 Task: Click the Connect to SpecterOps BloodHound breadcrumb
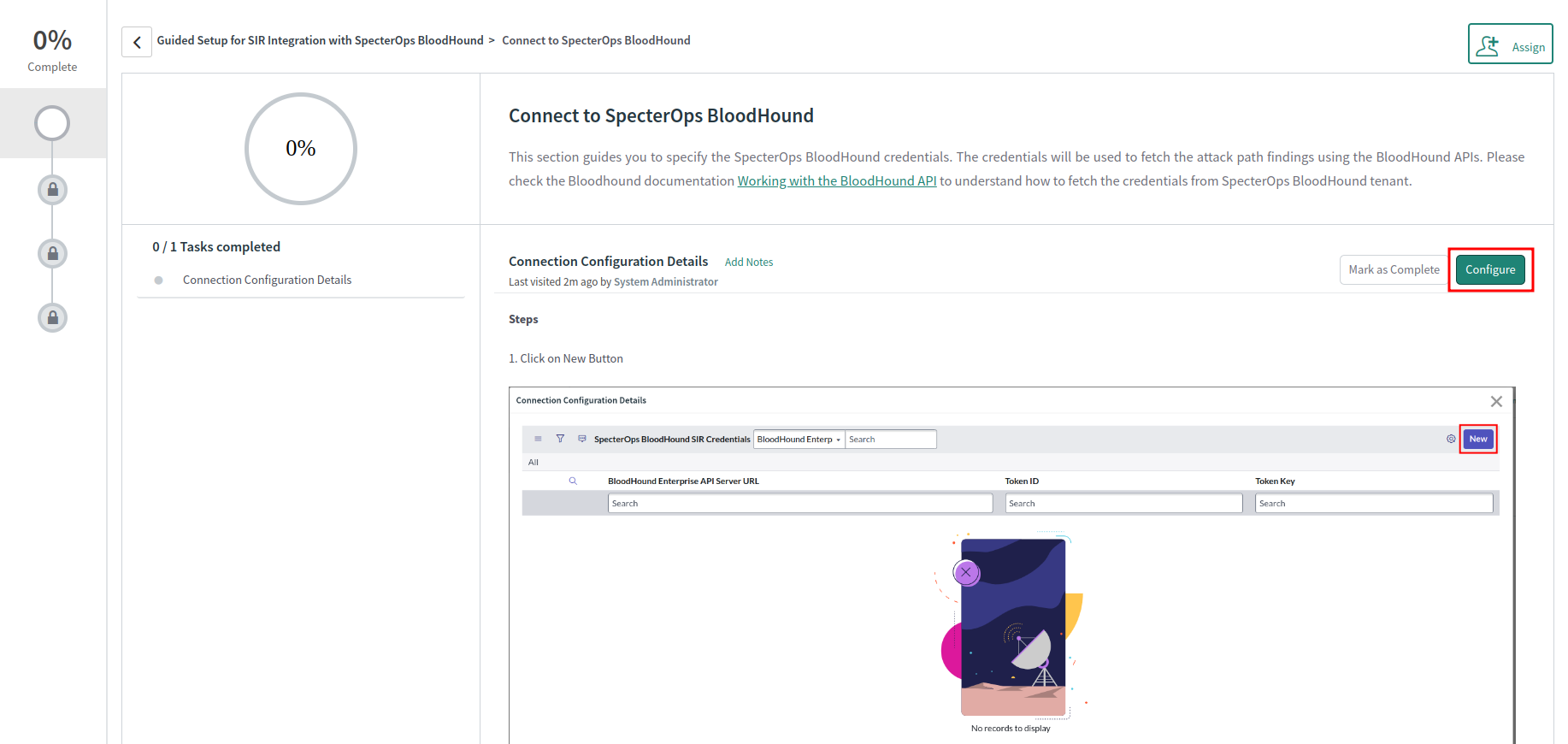pyautogui.click(x=596, y=40)
